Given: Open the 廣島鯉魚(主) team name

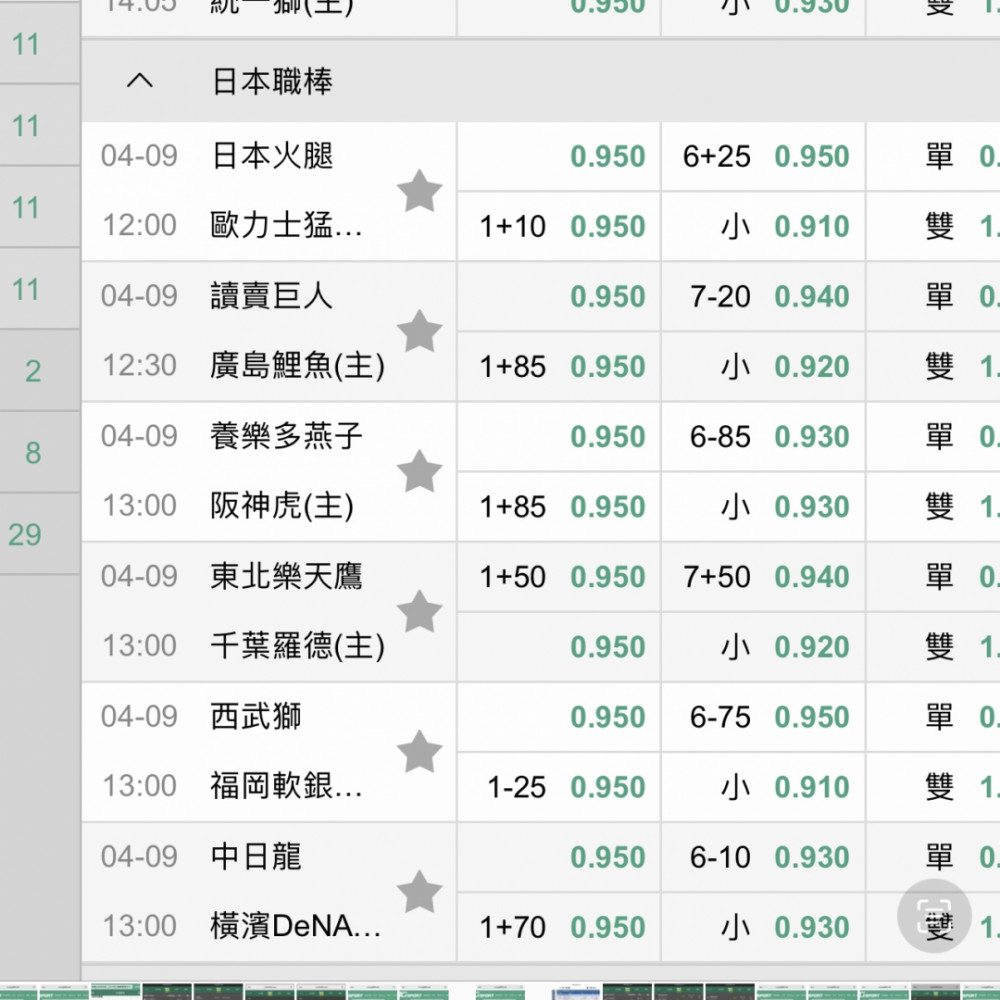Looking at the screenshot, I should [x=298, y=366].
